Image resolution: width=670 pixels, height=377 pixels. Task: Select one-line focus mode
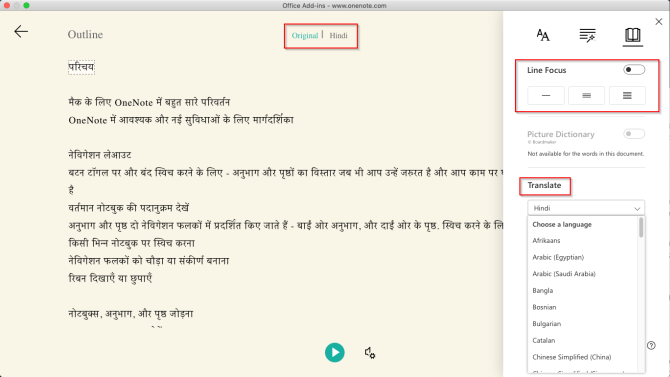tap(546, 95)
